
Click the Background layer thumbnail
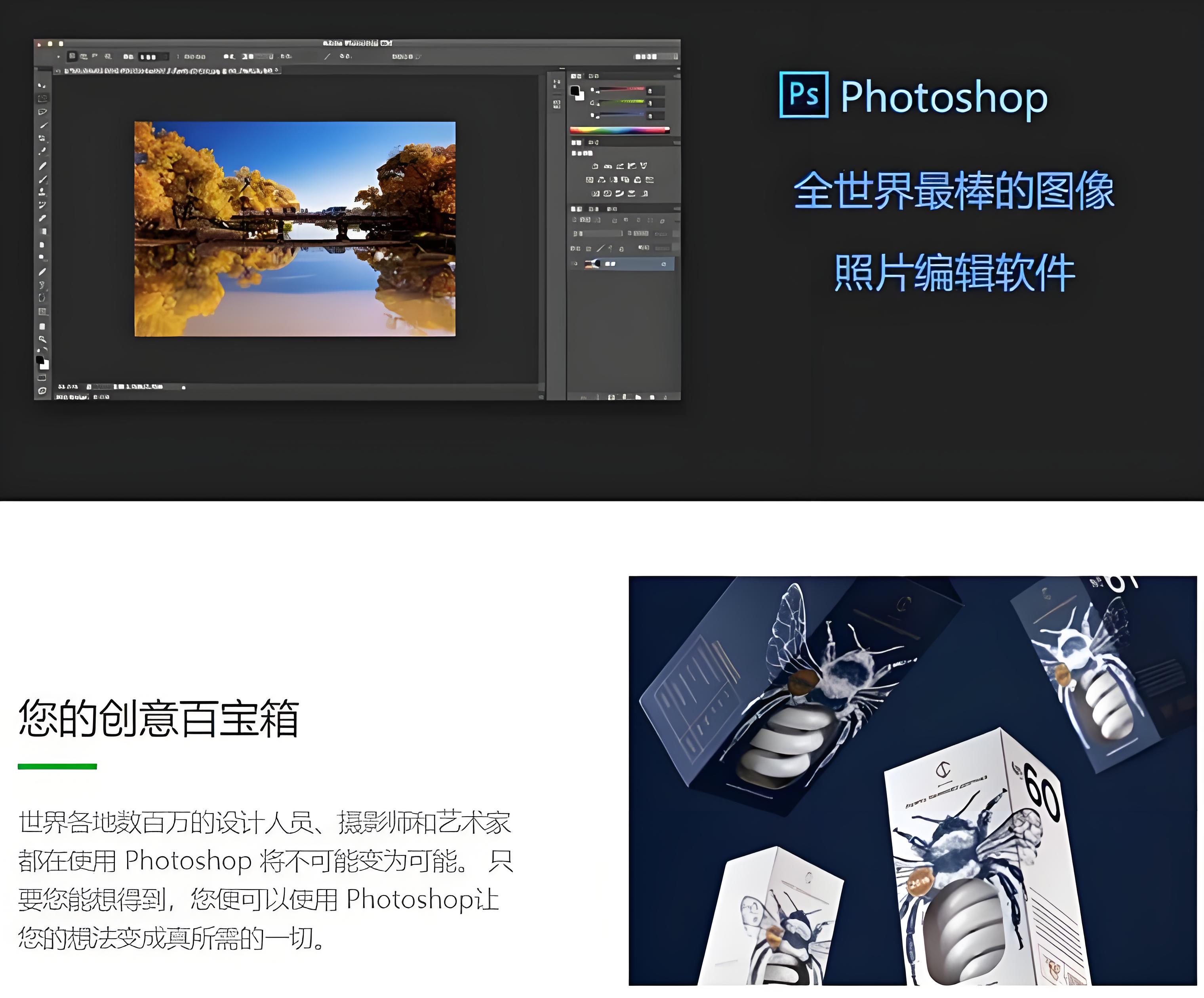(591, 264)
